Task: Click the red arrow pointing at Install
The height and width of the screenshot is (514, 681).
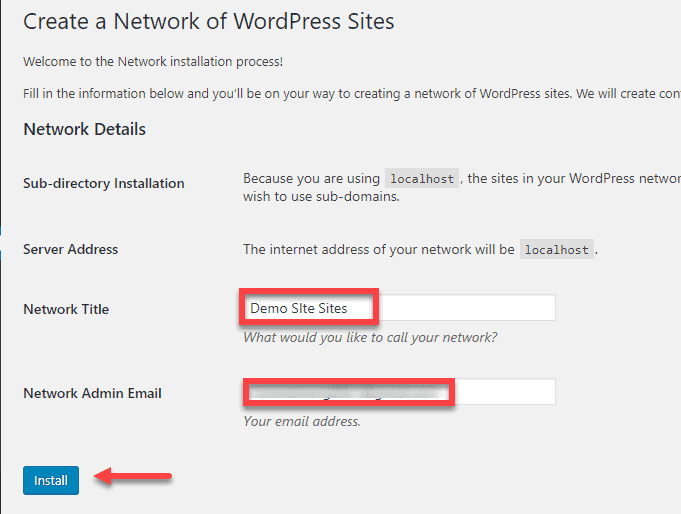Action: pyautogui.click(x=133, y=478)
